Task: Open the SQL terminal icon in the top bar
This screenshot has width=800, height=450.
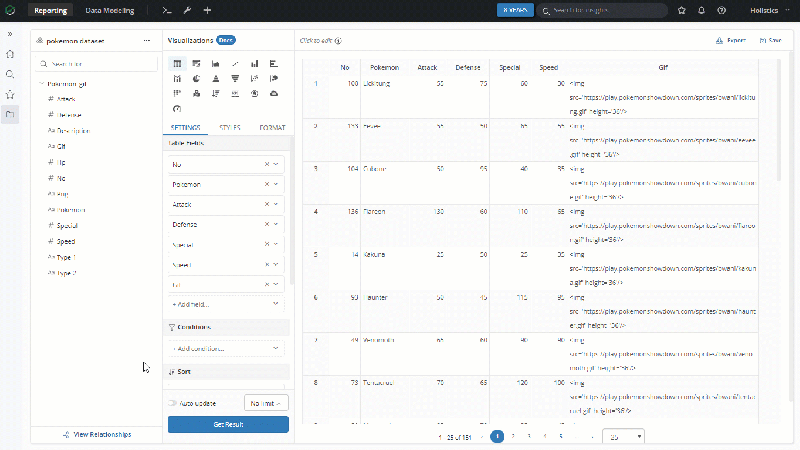Action: click(167, 10)
